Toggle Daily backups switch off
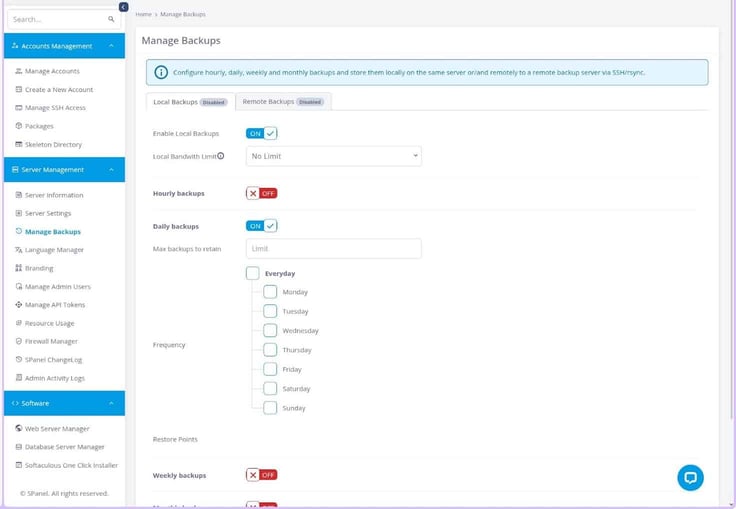The width and height of the screenshot is (736, 509). (x=261, y=226)
